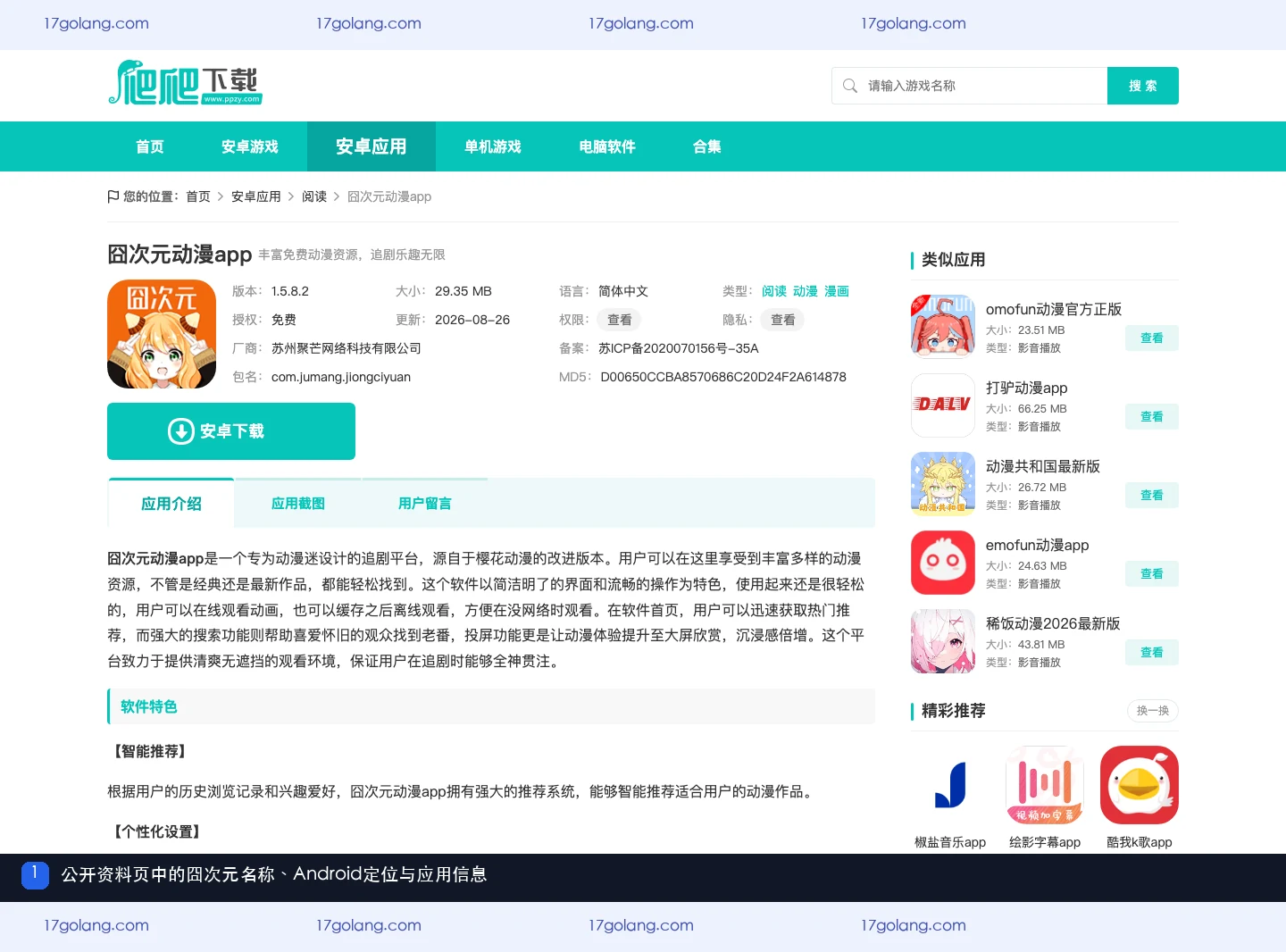The image size is (1286, 952).
Task: Click the location flag icon in breadcrumb
Action: [113, 196]
